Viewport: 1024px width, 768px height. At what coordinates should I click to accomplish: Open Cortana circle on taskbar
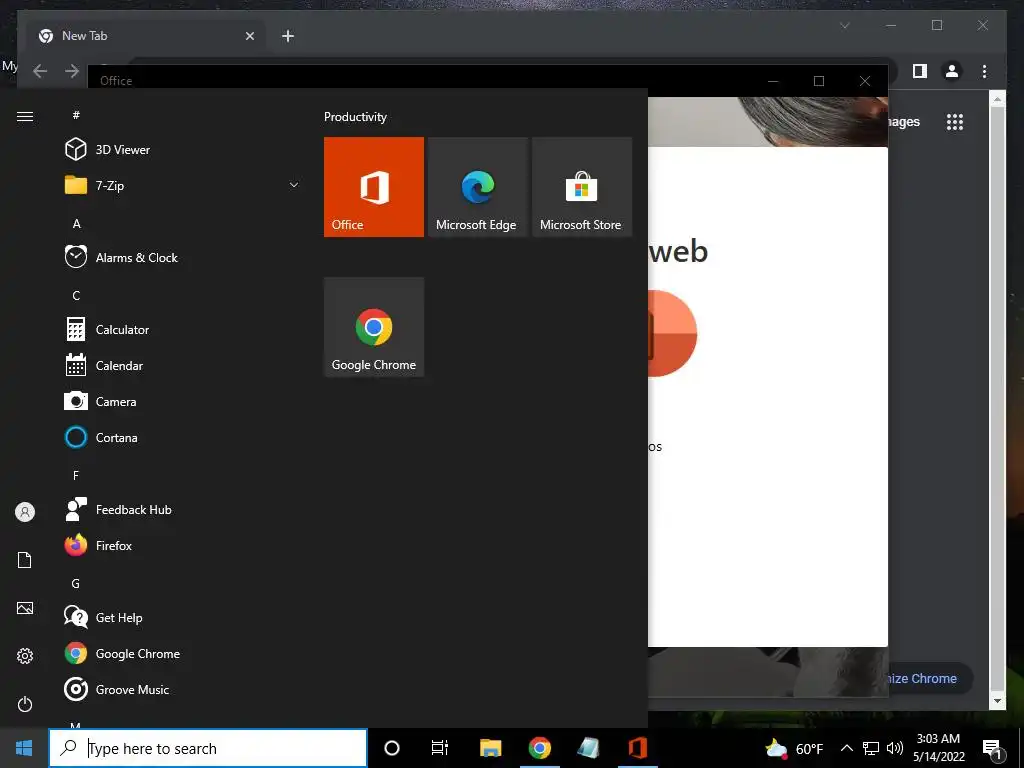pos(392,748)
